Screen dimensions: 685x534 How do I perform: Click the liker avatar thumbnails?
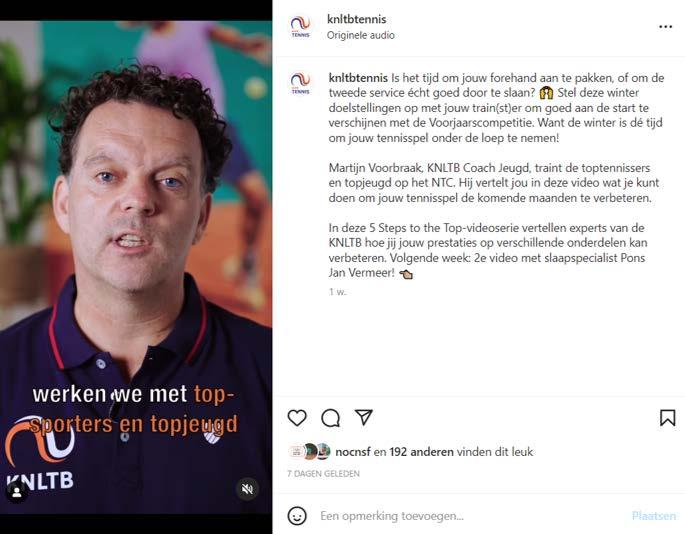click(310, 451)
